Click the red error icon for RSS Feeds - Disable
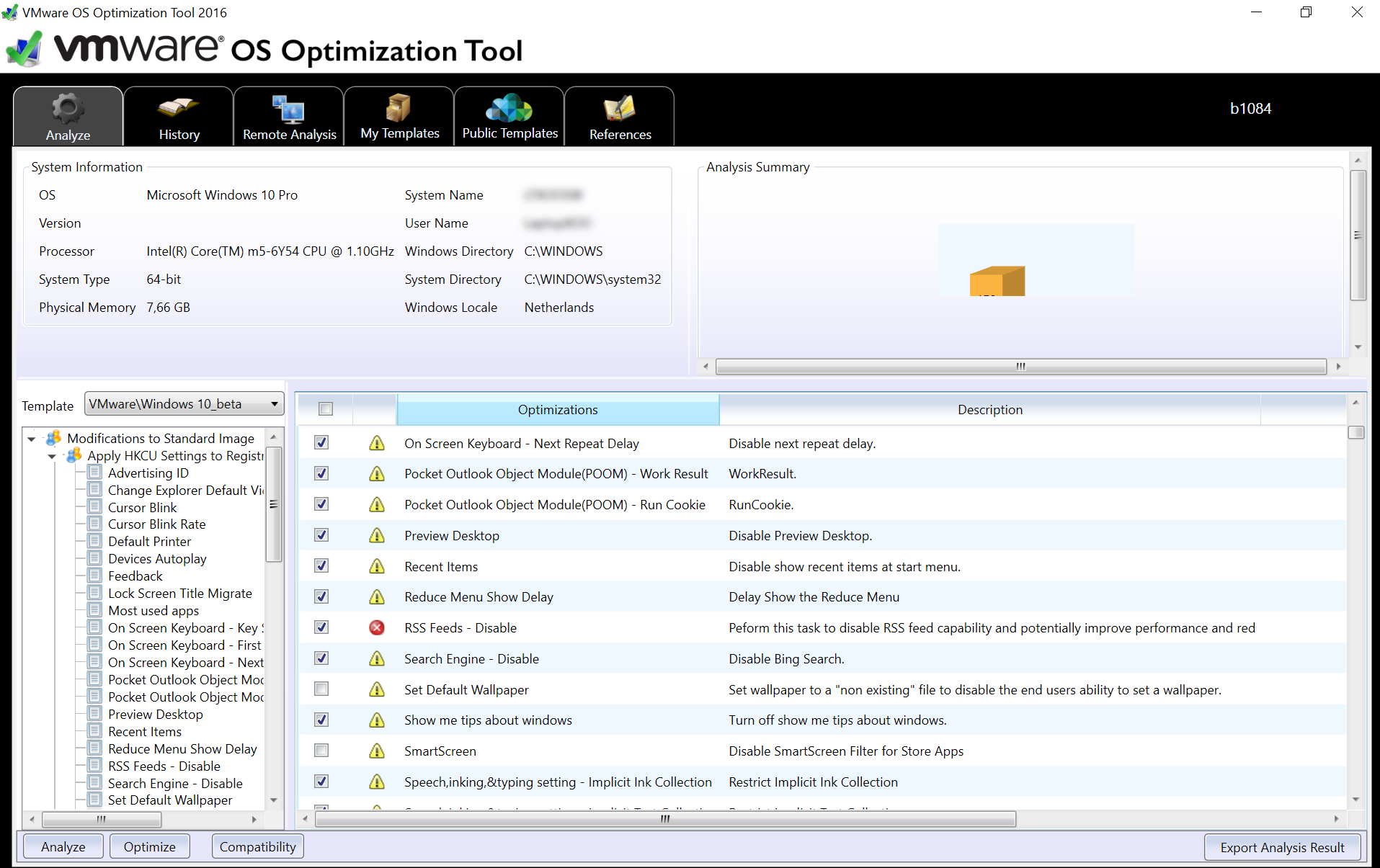The height and width of the screenshot is (868, 1380). pyautogui.click(x=376, y=627)
